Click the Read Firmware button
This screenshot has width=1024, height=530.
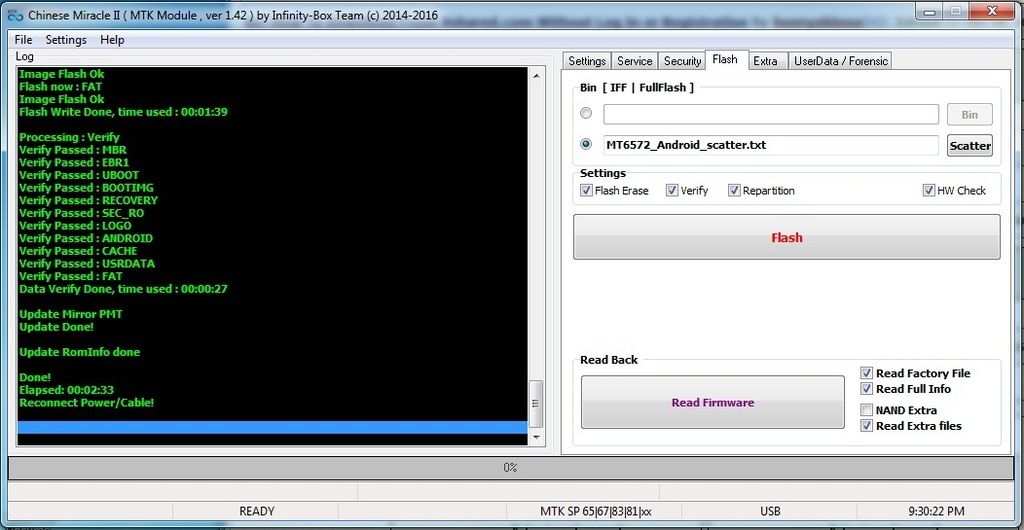(713, 403)
